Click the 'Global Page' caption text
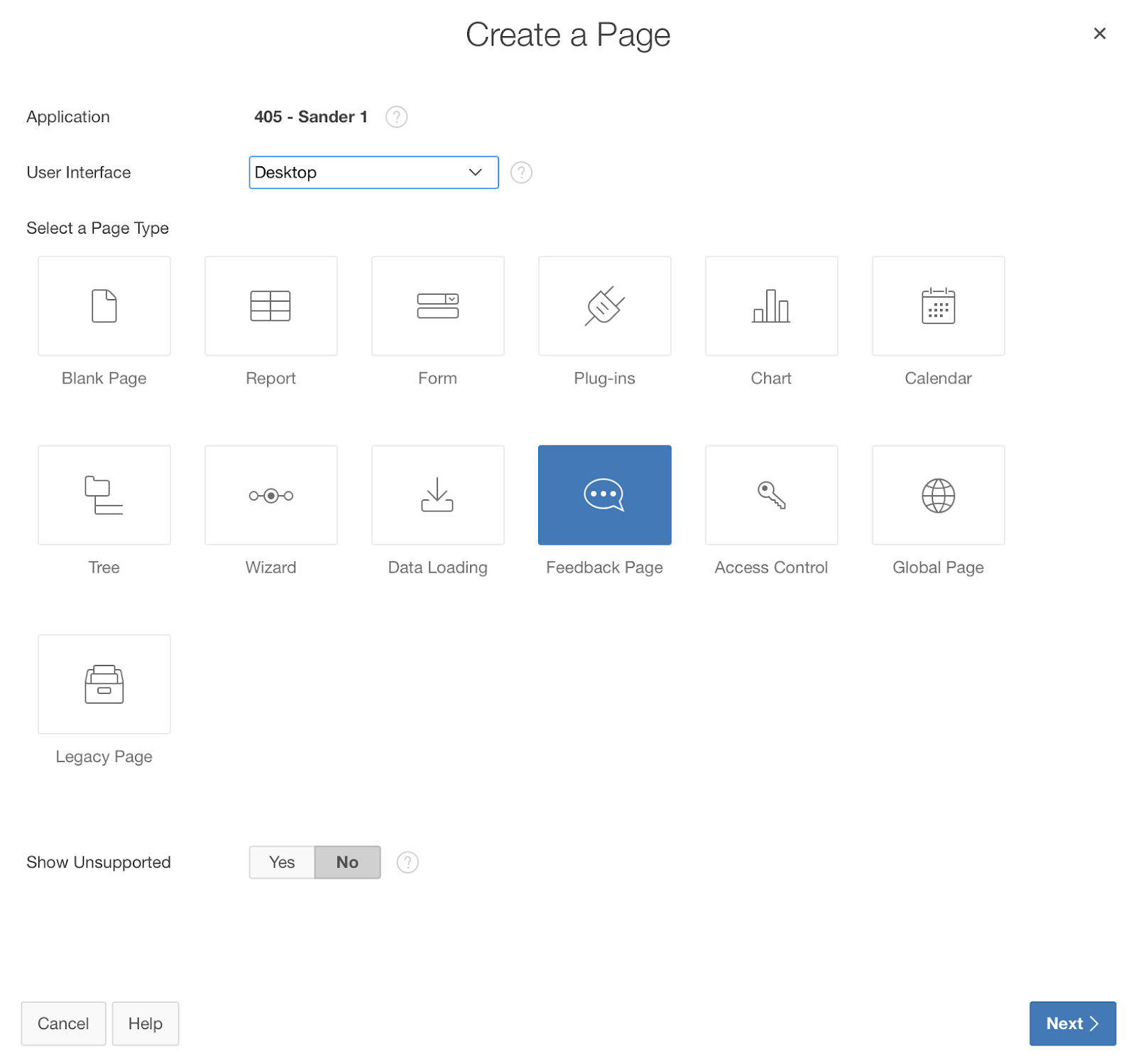 coord(939,568)
